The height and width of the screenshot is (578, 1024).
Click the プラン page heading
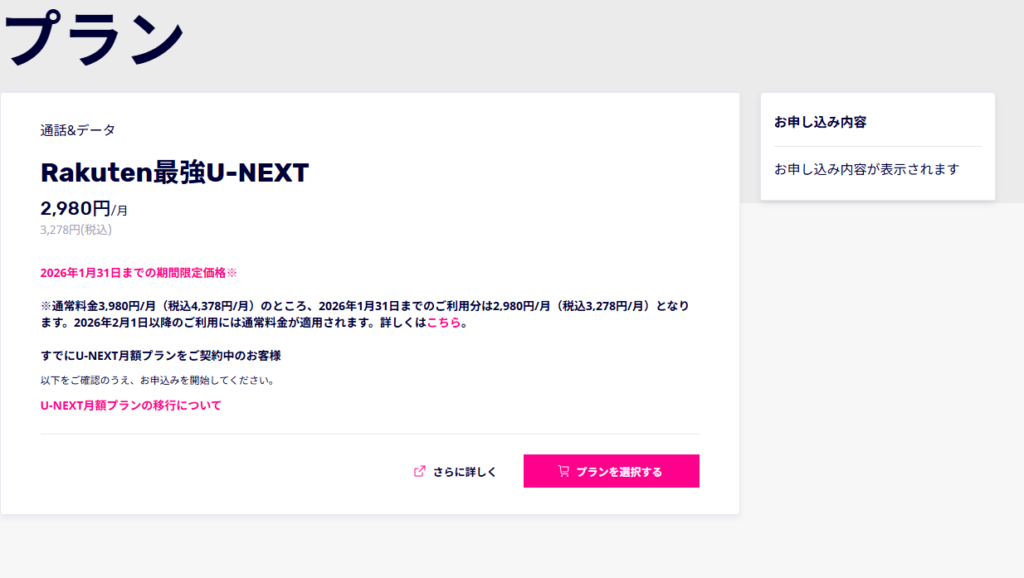pos(95,38)
